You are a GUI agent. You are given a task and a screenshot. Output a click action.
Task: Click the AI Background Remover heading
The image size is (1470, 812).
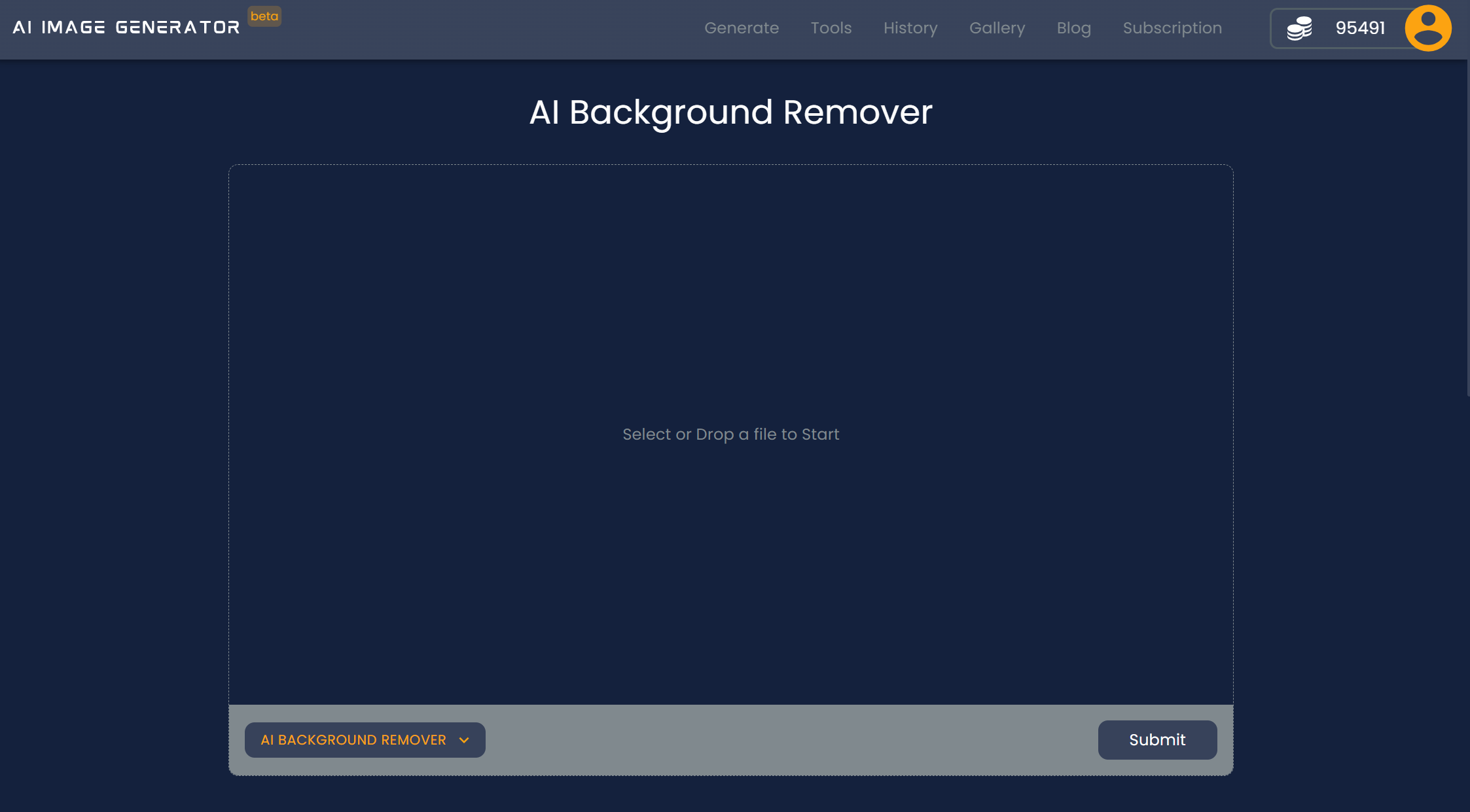point(730,112)
